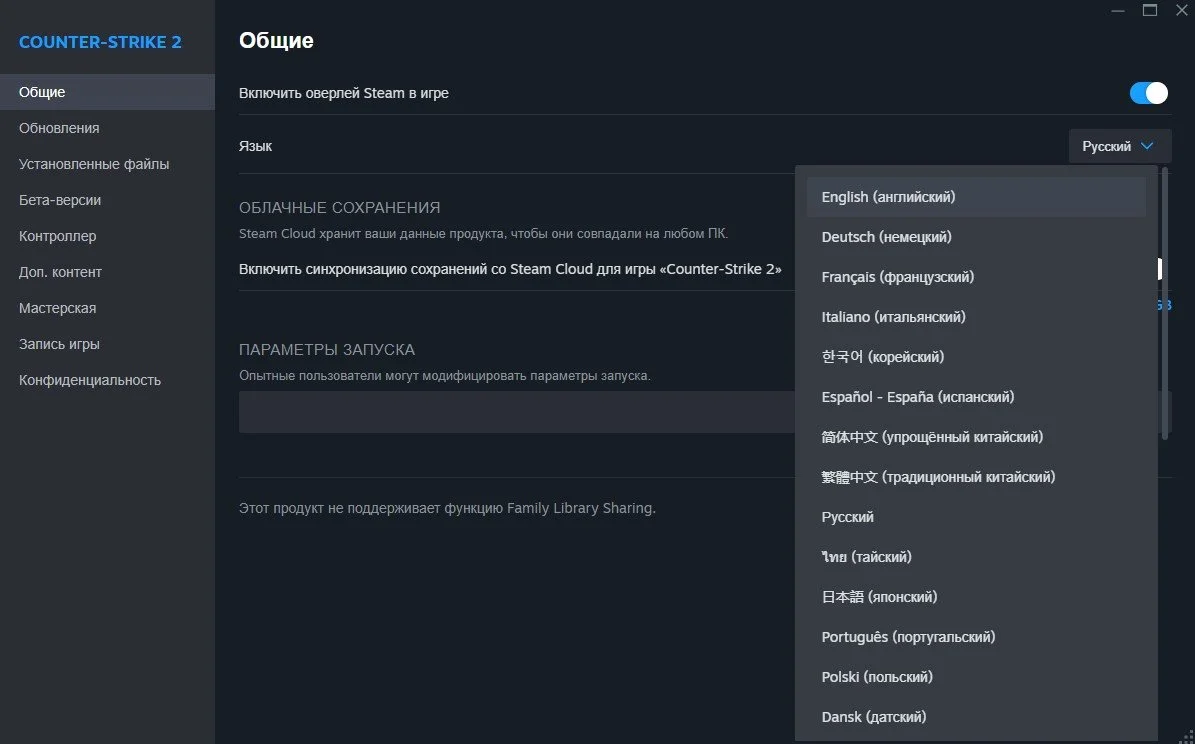Image resolution: width=1195 pixels, height=744 pixels.
Task: Go to the Бета-версии tab
Action: 107,200
